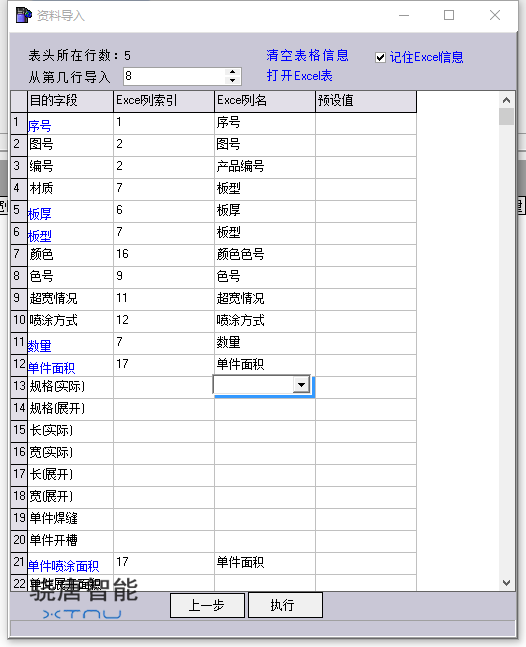Screen dimensions: 526x647
Task: Select the 序号 destination field cell
Action: (x=70, y=123)
